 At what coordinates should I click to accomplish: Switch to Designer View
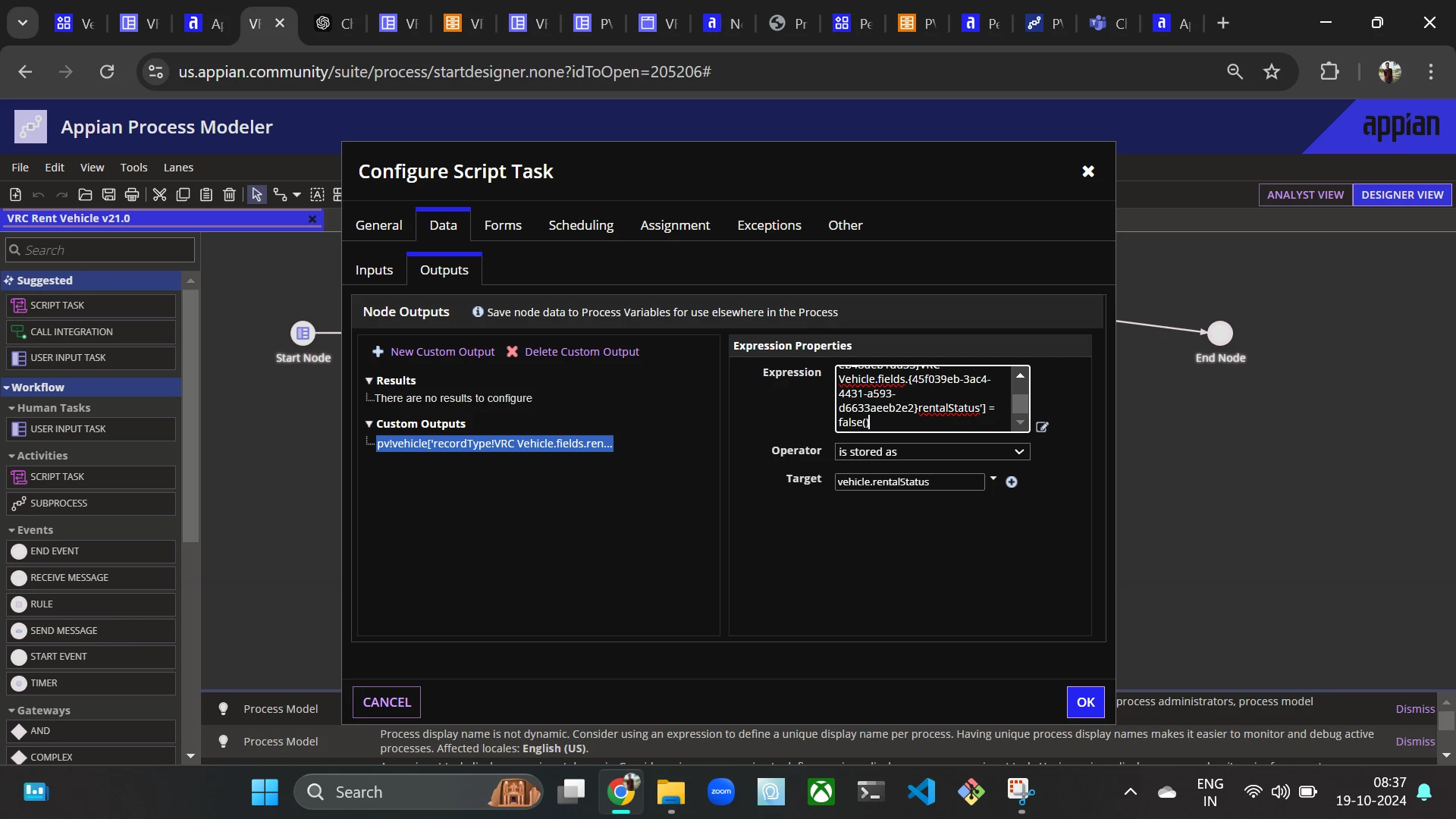coord(1402,195)
